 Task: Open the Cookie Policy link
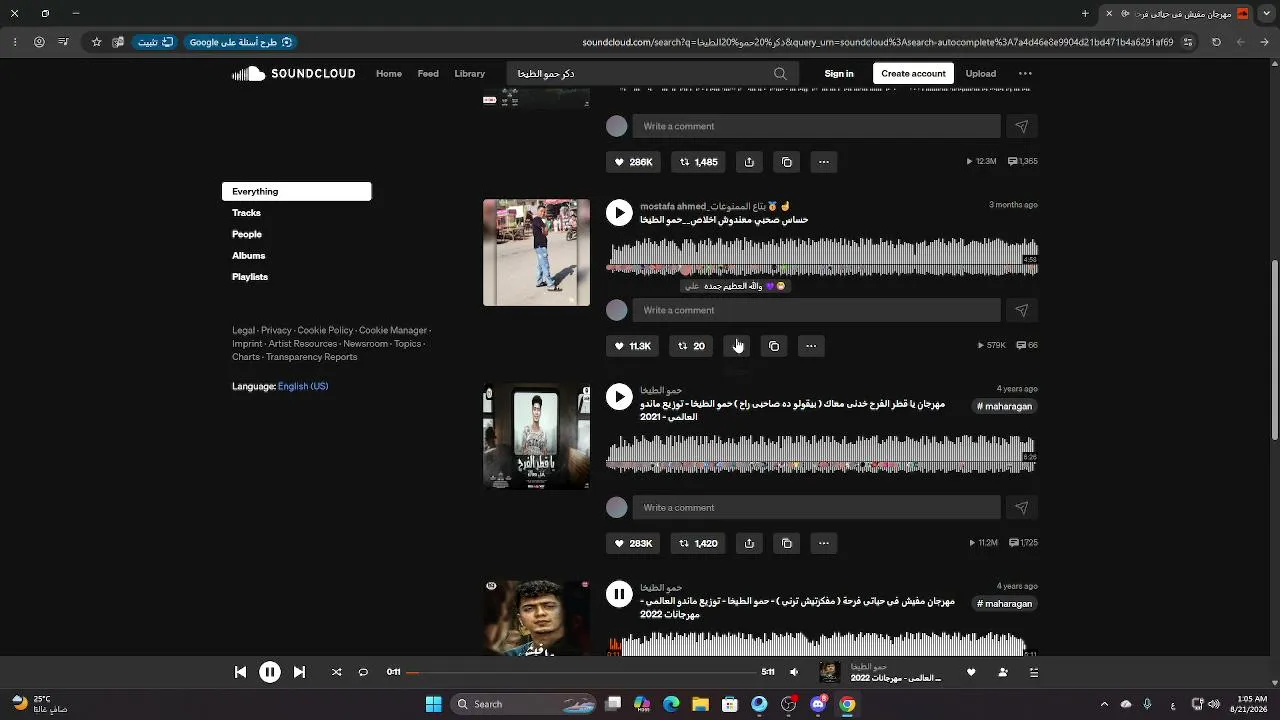click(325, 330)
